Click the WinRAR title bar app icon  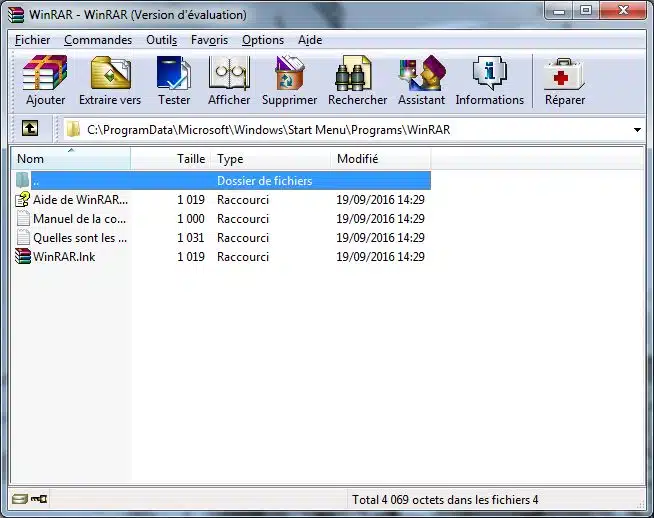coord(16,15)
